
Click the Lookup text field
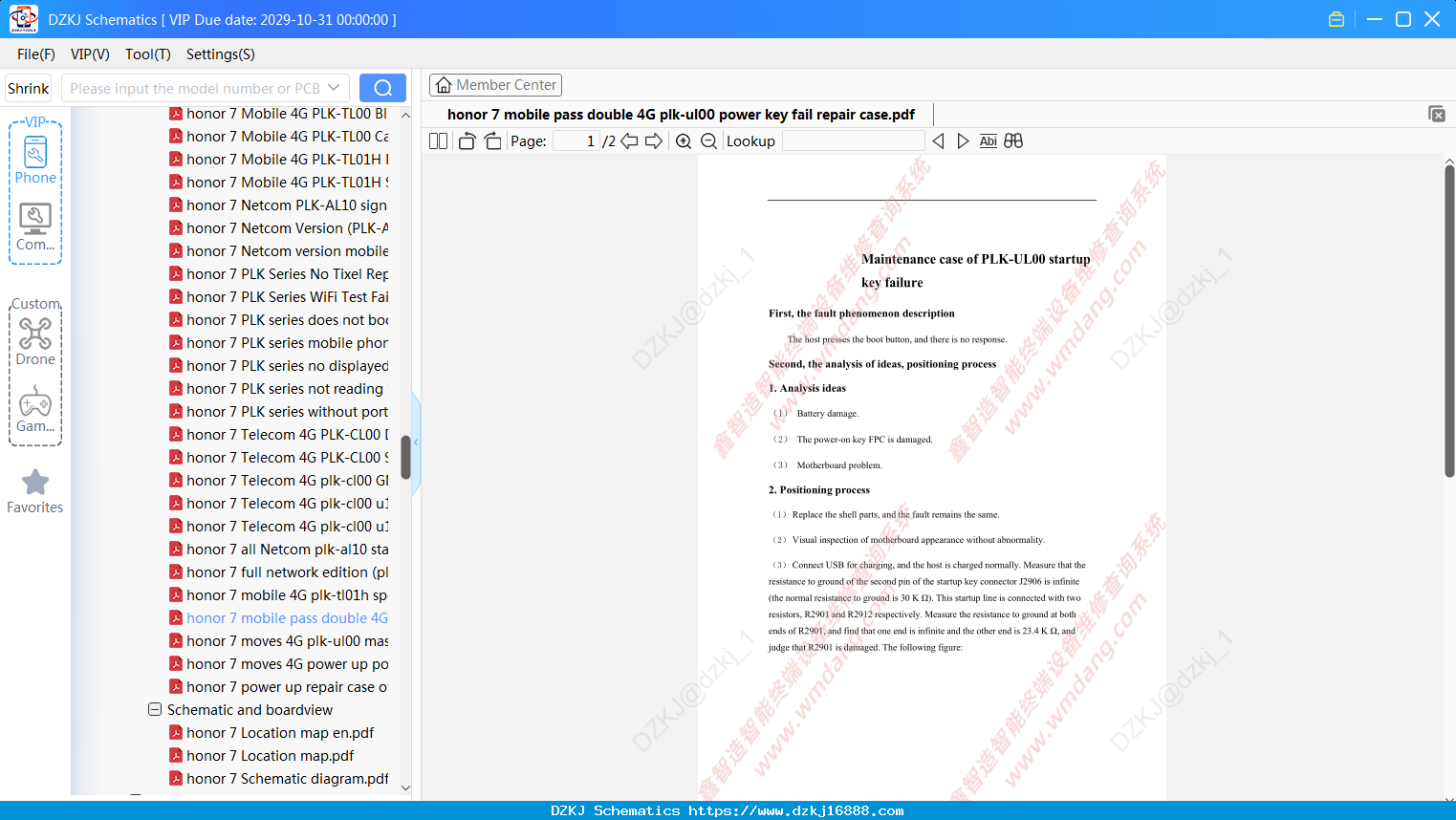[x=854, y=141]
